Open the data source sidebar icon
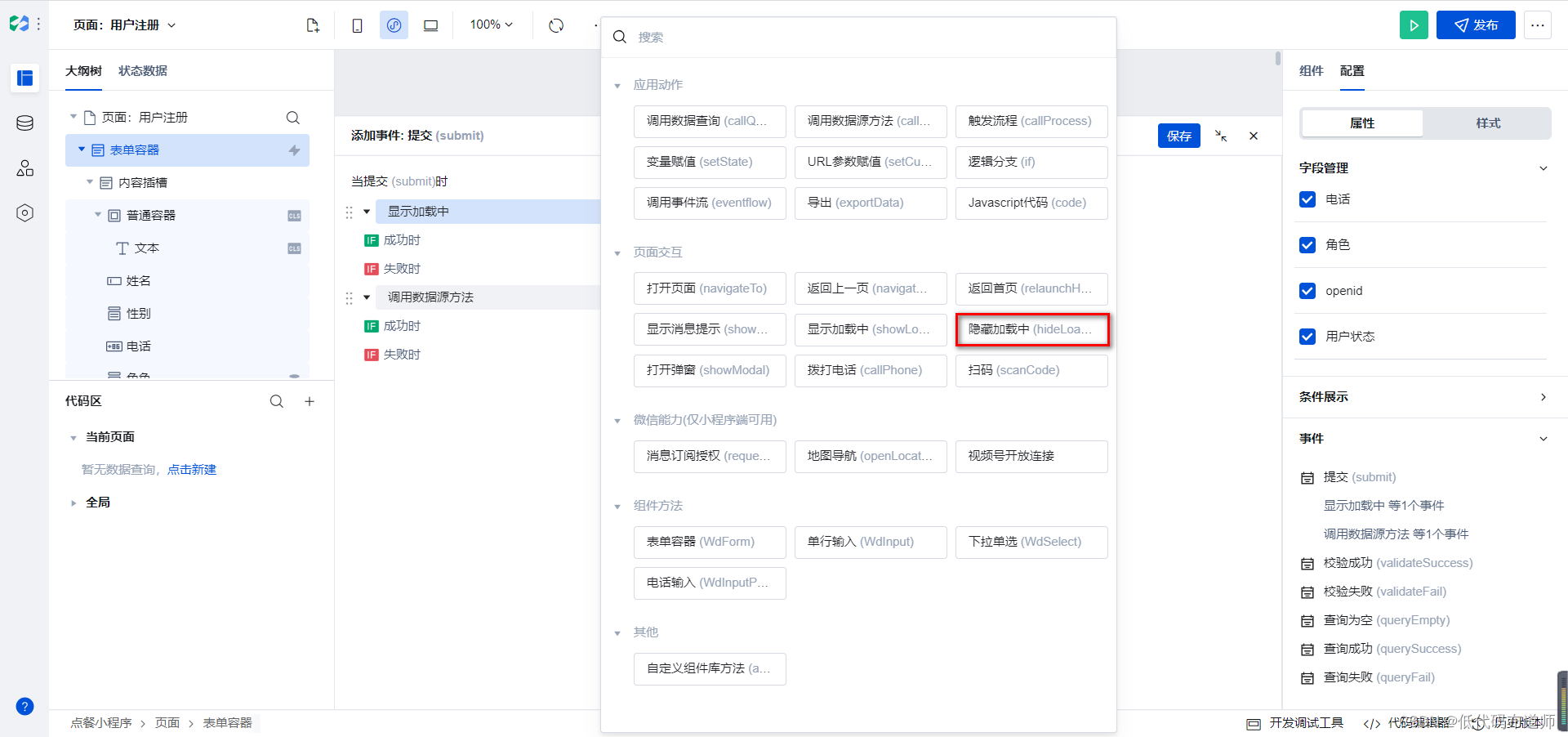The image size is (1568, 737). coord(24,123)
